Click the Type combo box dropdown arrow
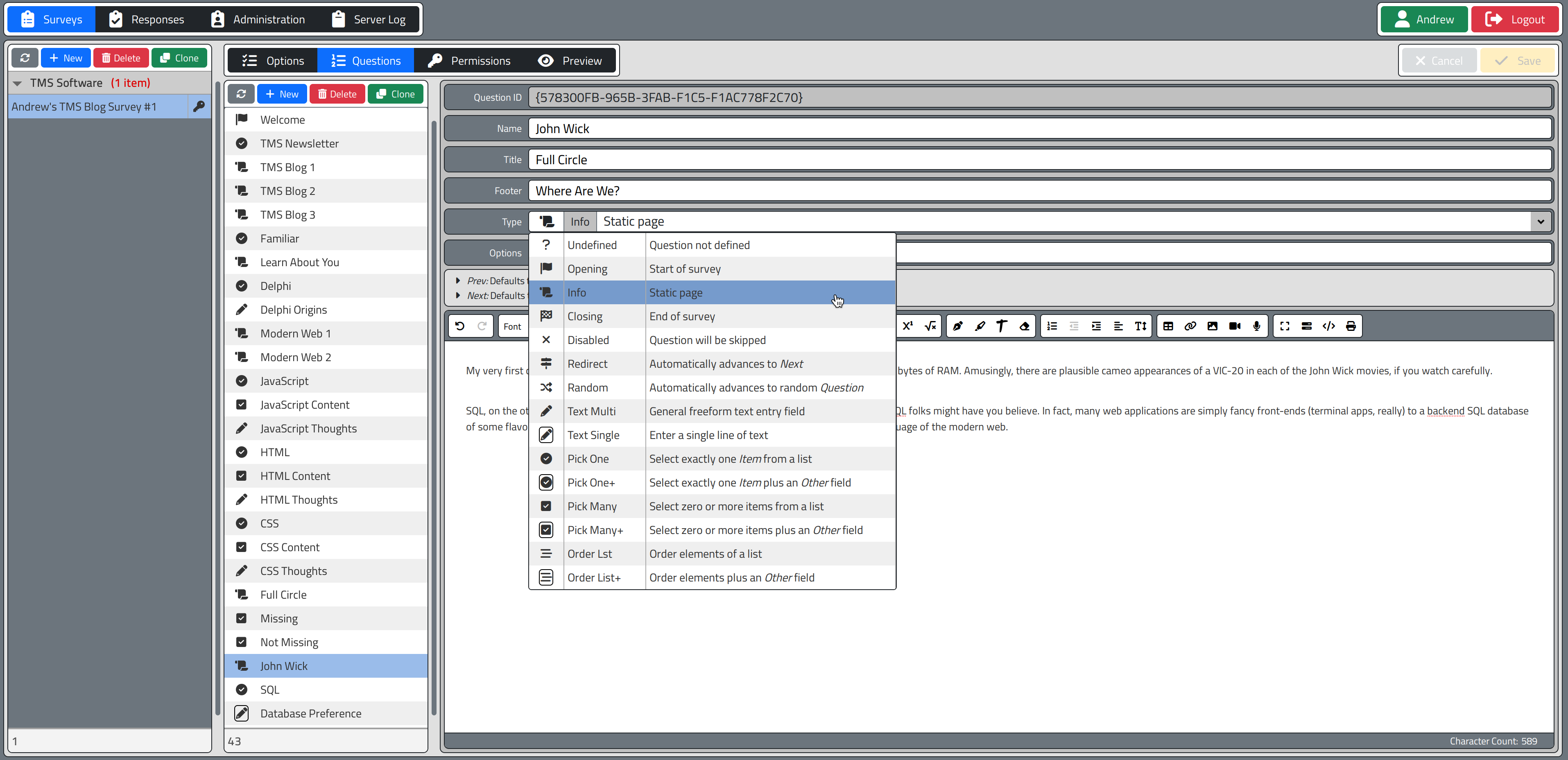 pos(1540,222)
